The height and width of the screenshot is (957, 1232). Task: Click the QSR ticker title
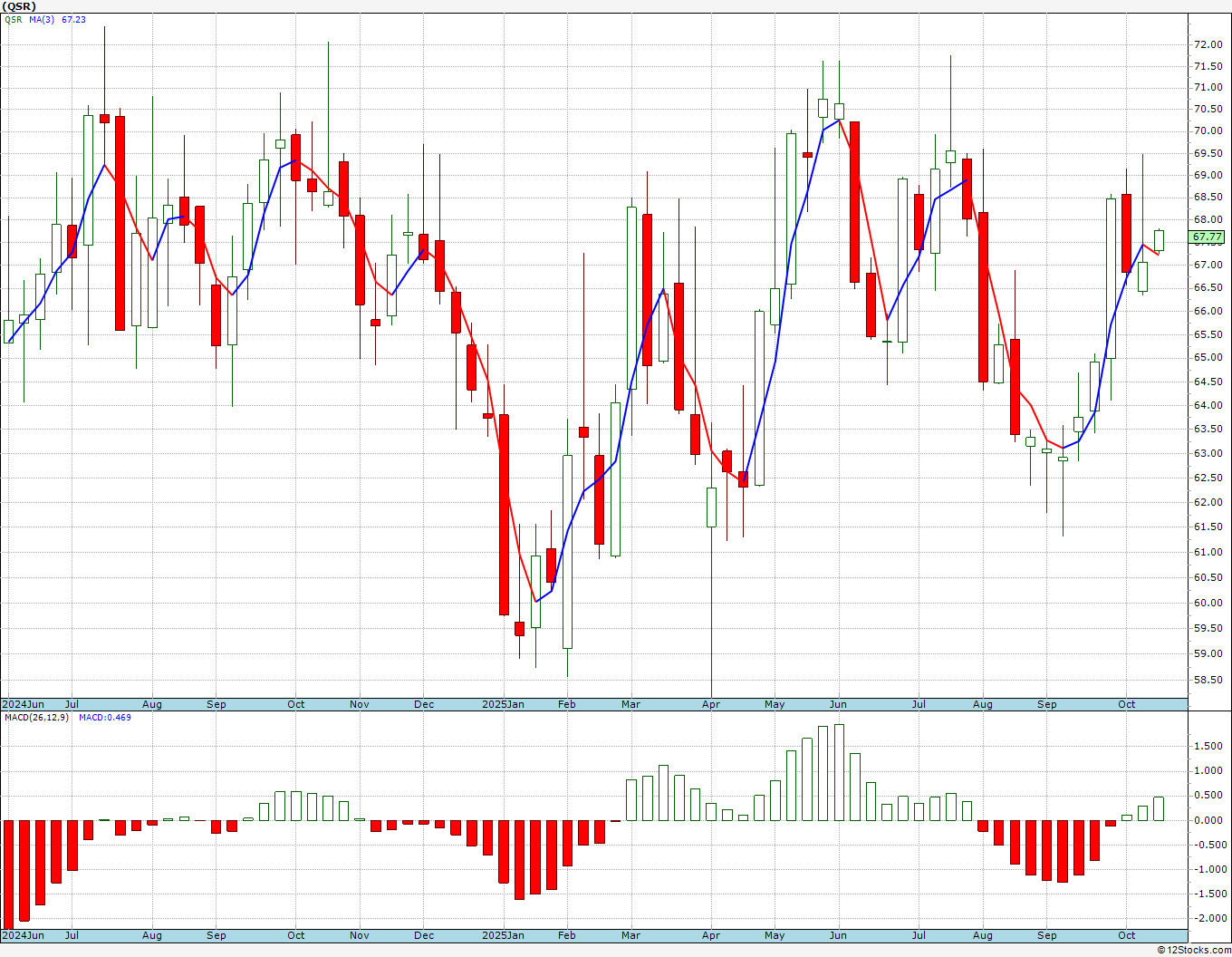pos(19,6)
